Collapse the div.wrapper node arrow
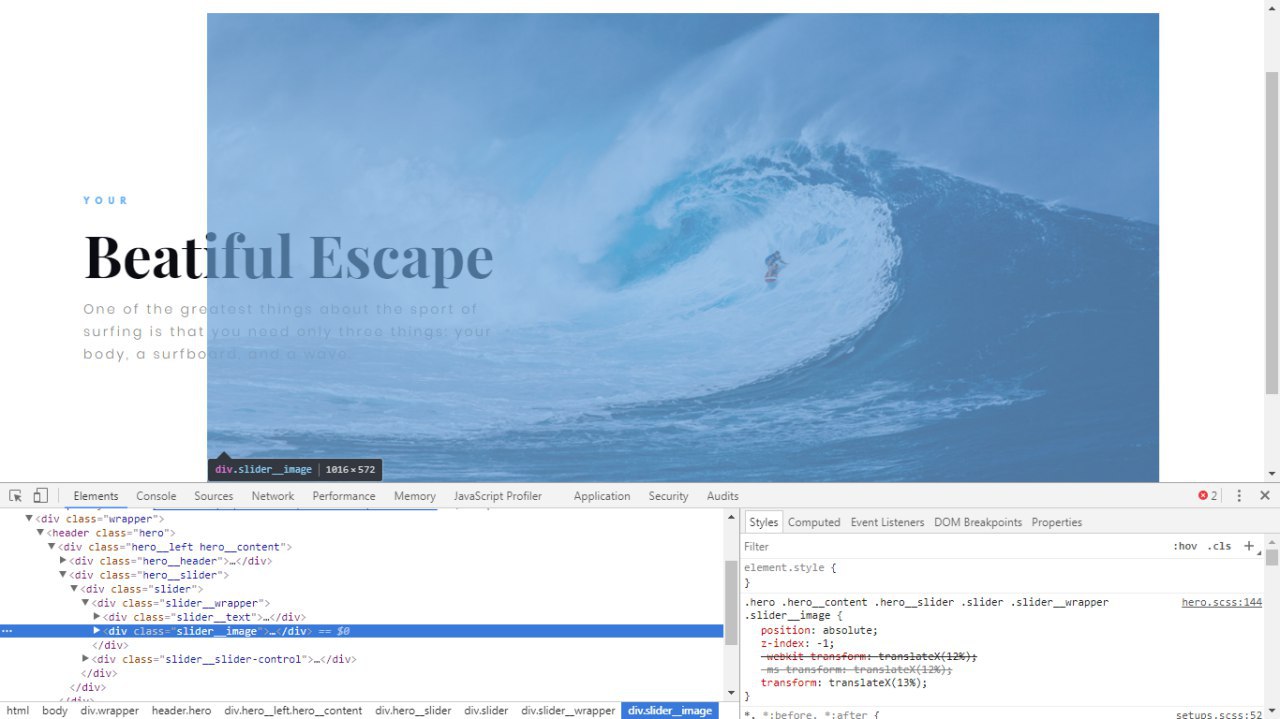The height and width of the screenshot is (719, 1280). (29, 519)
